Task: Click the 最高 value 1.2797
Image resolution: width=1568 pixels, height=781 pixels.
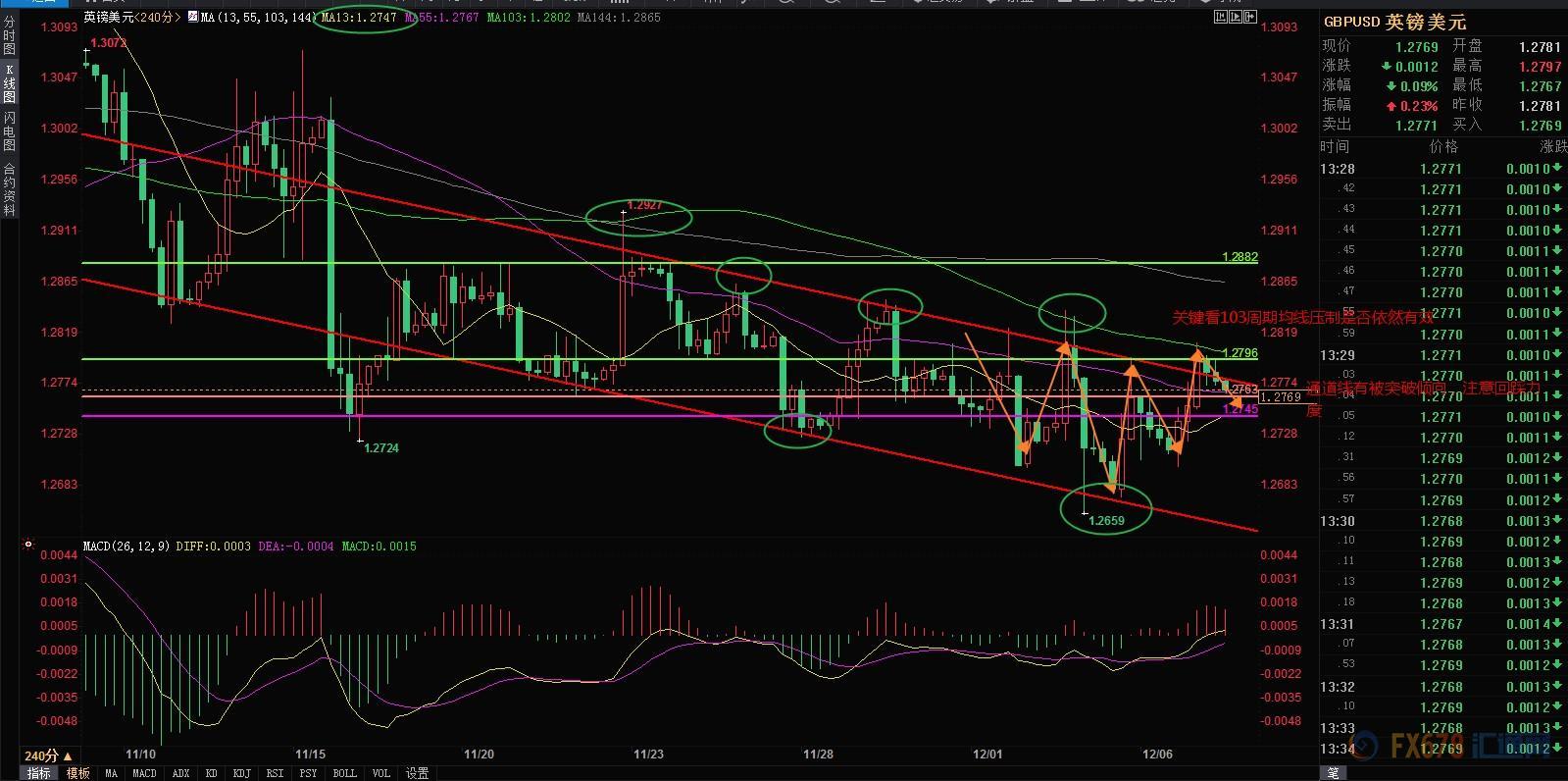Action: pyautogui.click(x=1540, y=67)
